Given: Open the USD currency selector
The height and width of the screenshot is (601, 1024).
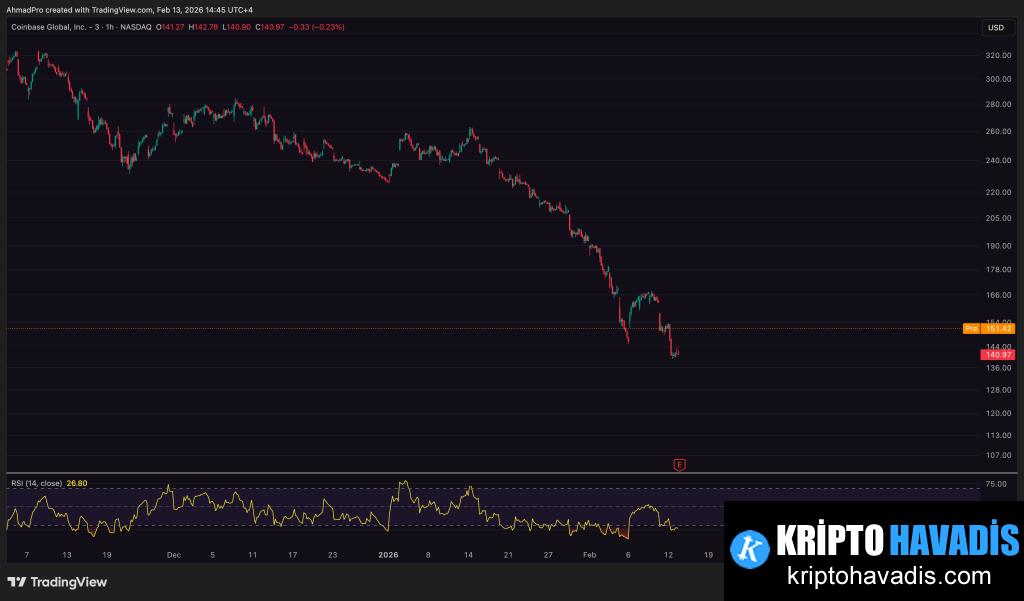Looking at the screenshot, I should pos(995,27).
